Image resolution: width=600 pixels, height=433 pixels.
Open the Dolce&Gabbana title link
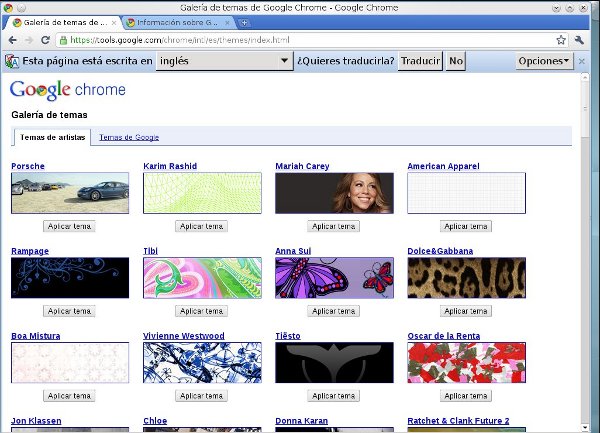(440, 251)
